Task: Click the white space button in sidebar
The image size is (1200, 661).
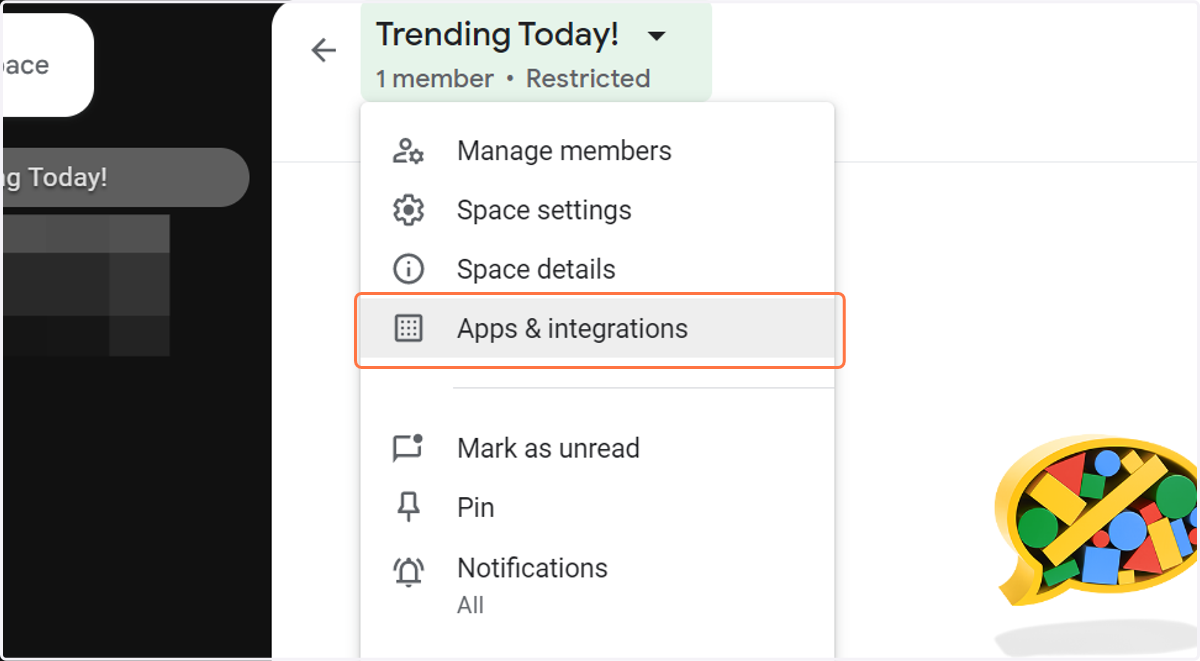Action: tap(48, 65)
